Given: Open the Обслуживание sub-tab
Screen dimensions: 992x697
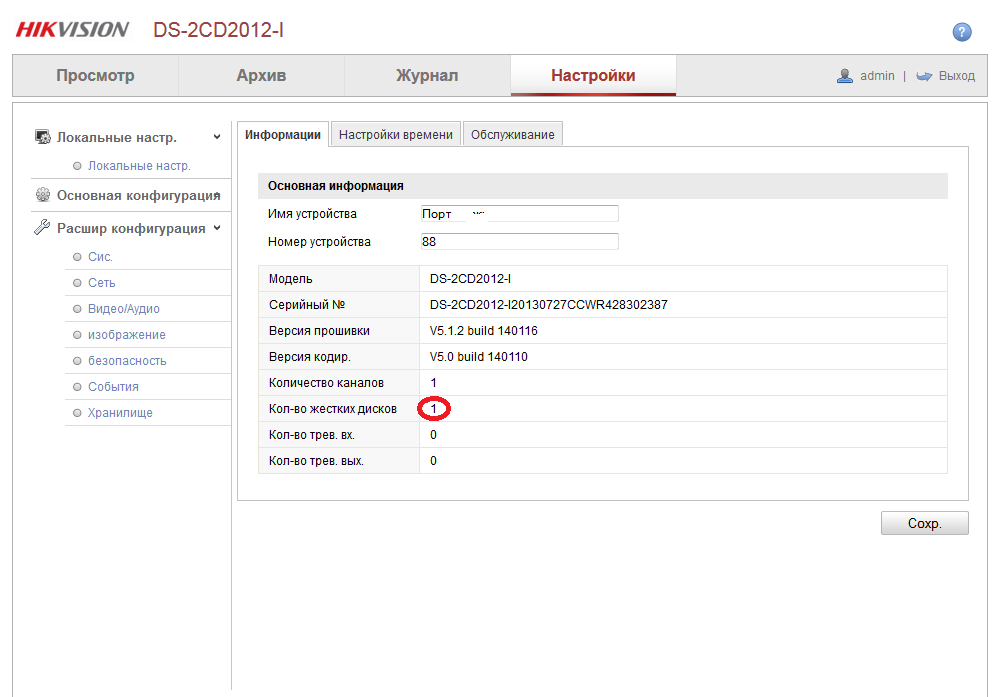Looking at the screenshot, I should coord(512,134).
